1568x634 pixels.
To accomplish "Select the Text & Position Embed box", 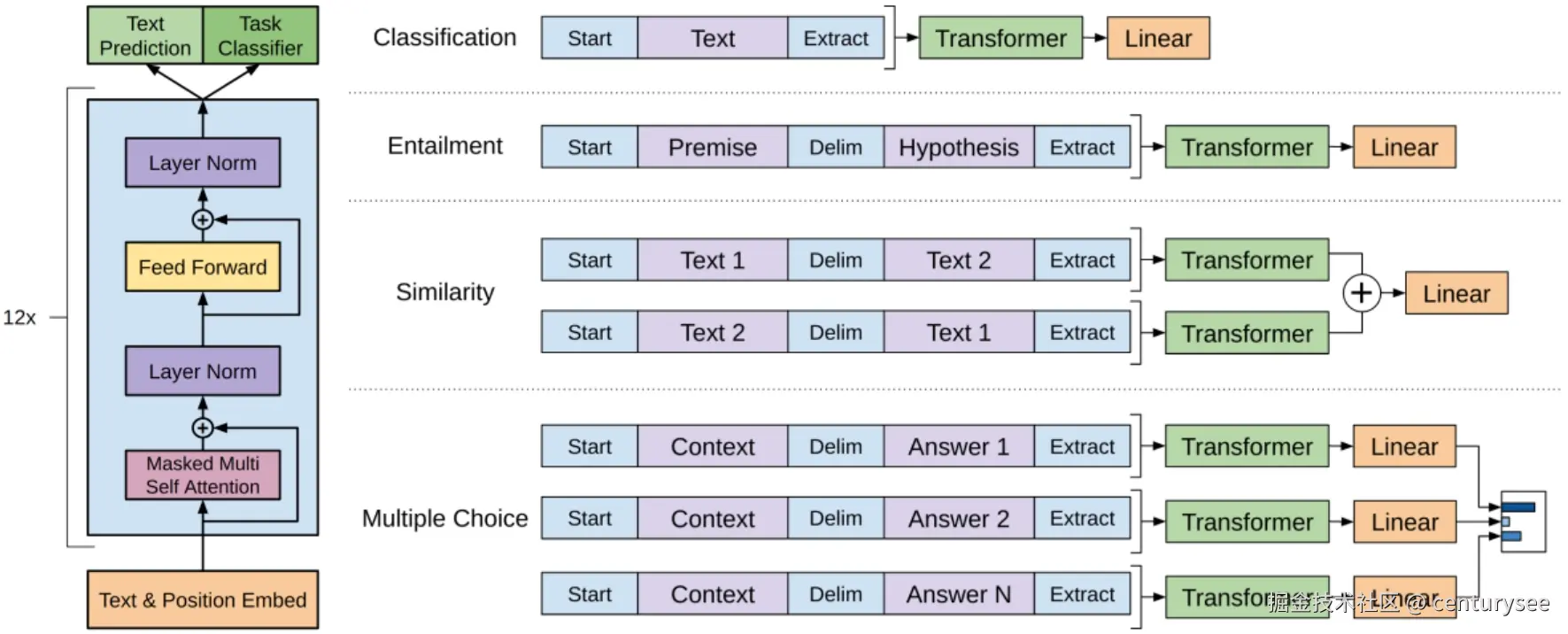I will [203, 599].
